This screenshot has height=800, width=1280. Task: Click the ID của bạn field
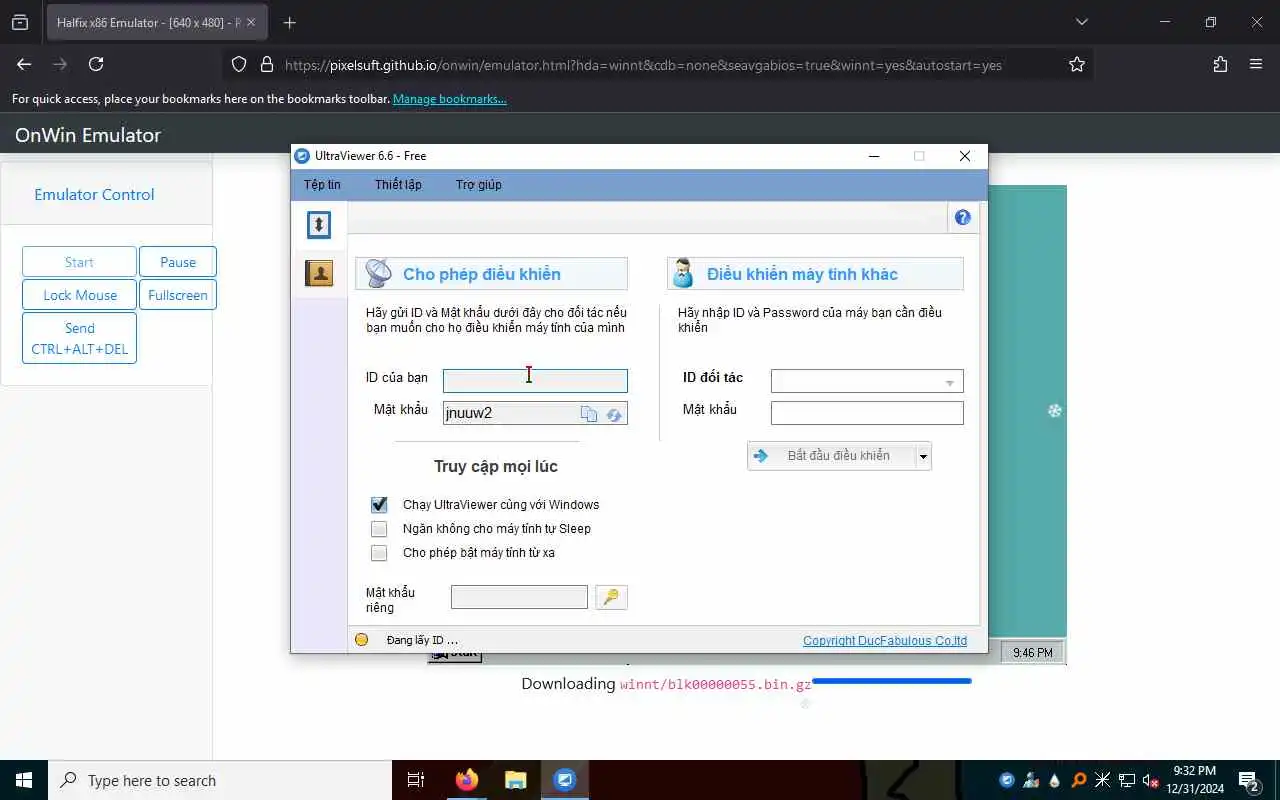pyautogui.click(x=535, y=381)
